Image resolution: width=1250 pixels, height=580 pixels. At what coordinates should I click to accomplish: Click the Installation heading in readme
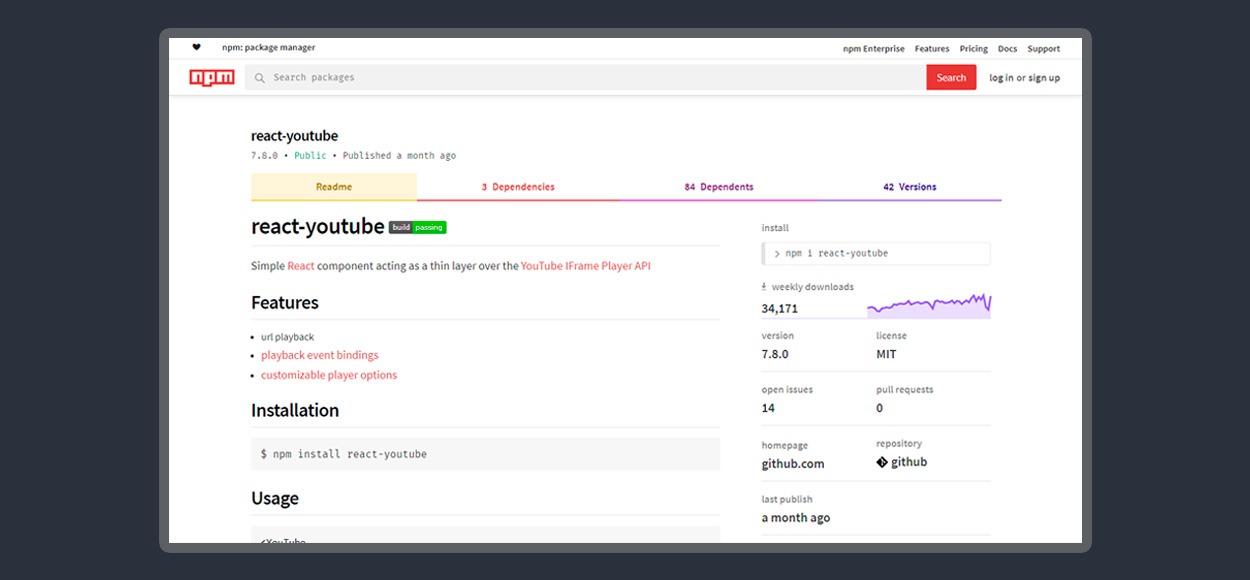[x=295, y=411]
